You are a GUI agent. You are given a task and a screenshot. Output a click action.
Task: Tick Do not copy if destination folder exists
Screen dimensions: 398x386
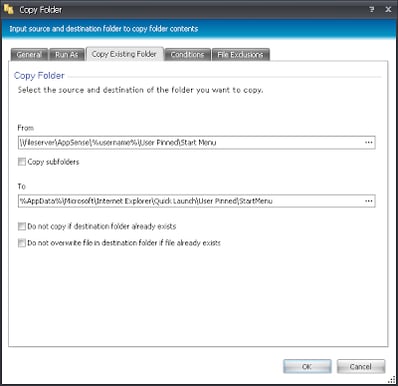pyautogui.click(x=22, y=226)
